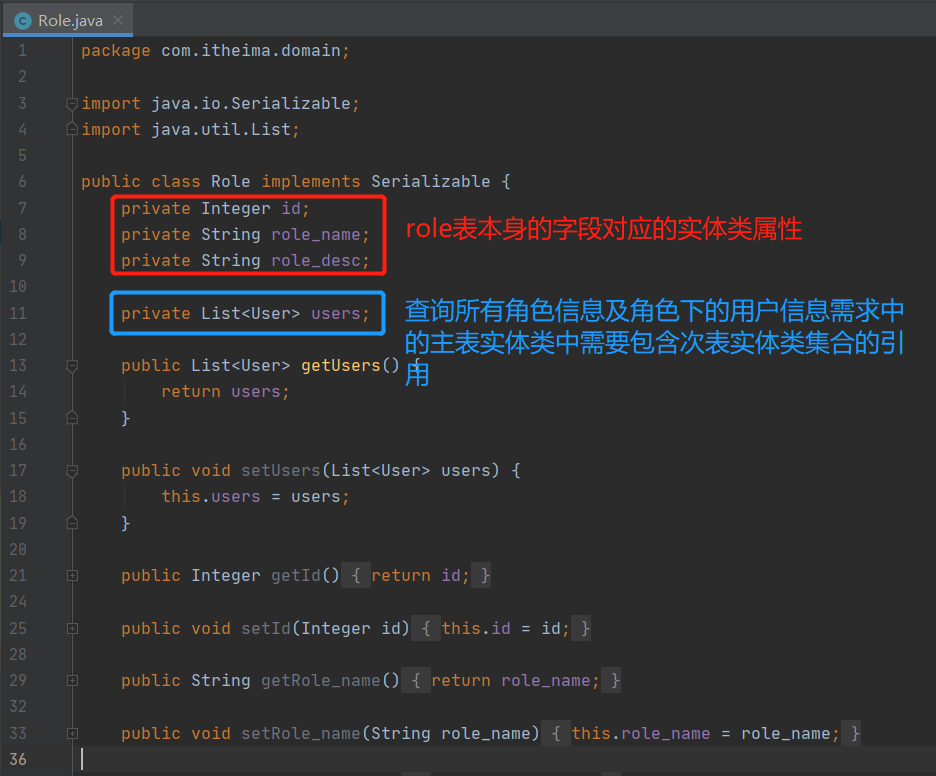Close the Role.java tab
This screenshot has height=776, width=936.
coord(118,20)
